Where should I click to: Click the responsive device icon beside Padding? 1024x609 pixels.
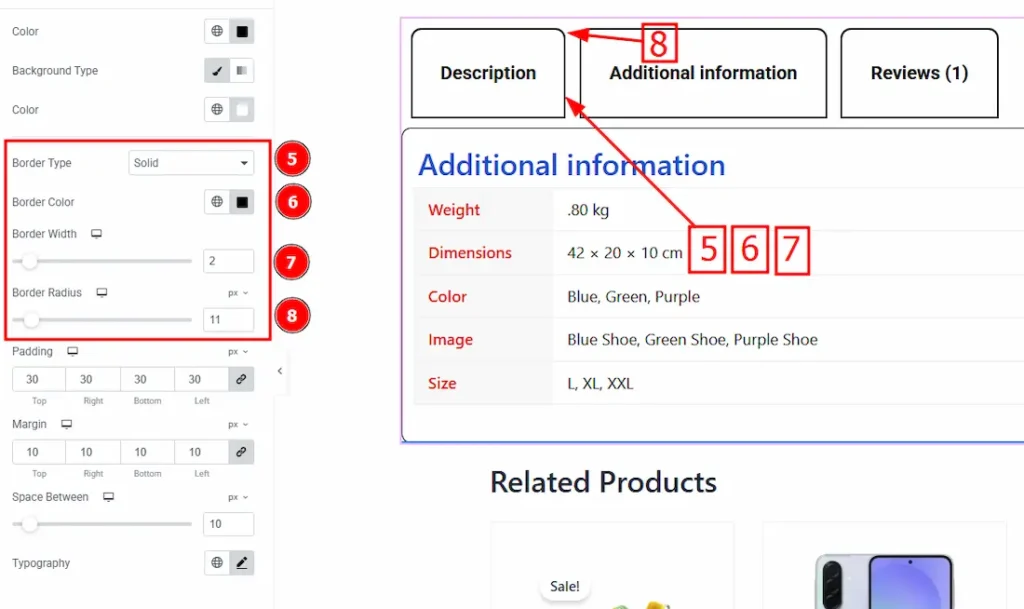pyautogui.click(x=72, y=352)
